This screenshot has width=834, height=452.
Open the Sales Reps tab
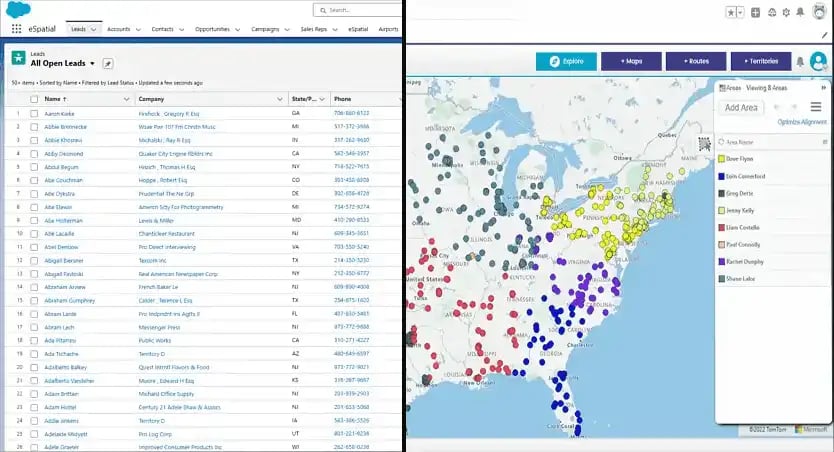tap(314, 29)
